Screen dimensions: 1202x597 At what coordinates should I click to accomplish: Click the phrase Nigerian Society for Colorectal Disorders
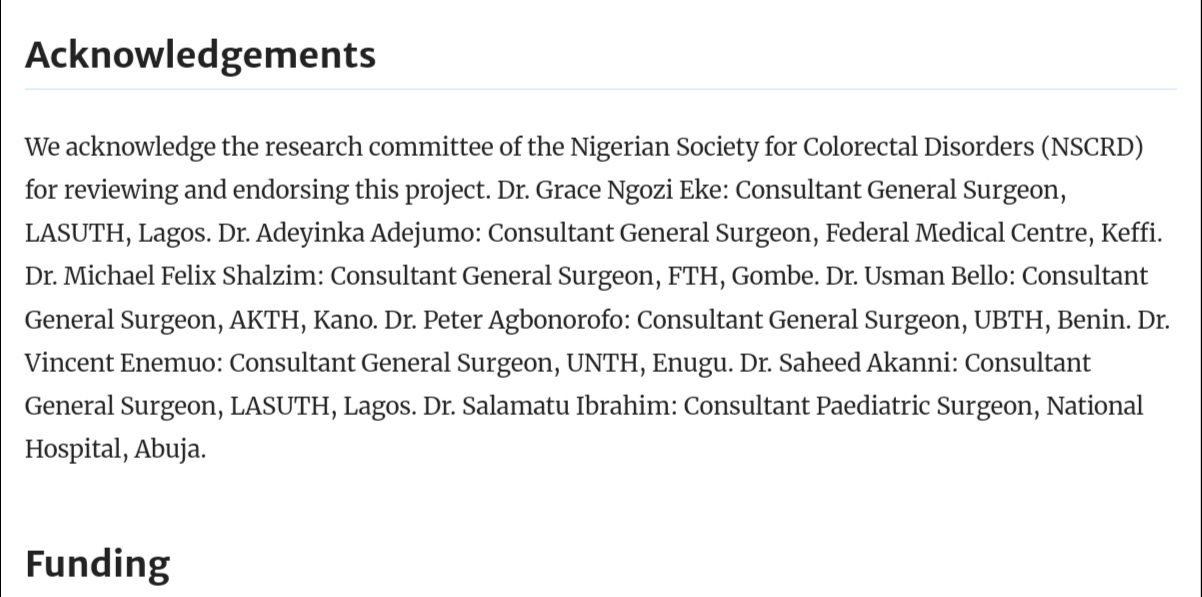(x=802, y=148)
